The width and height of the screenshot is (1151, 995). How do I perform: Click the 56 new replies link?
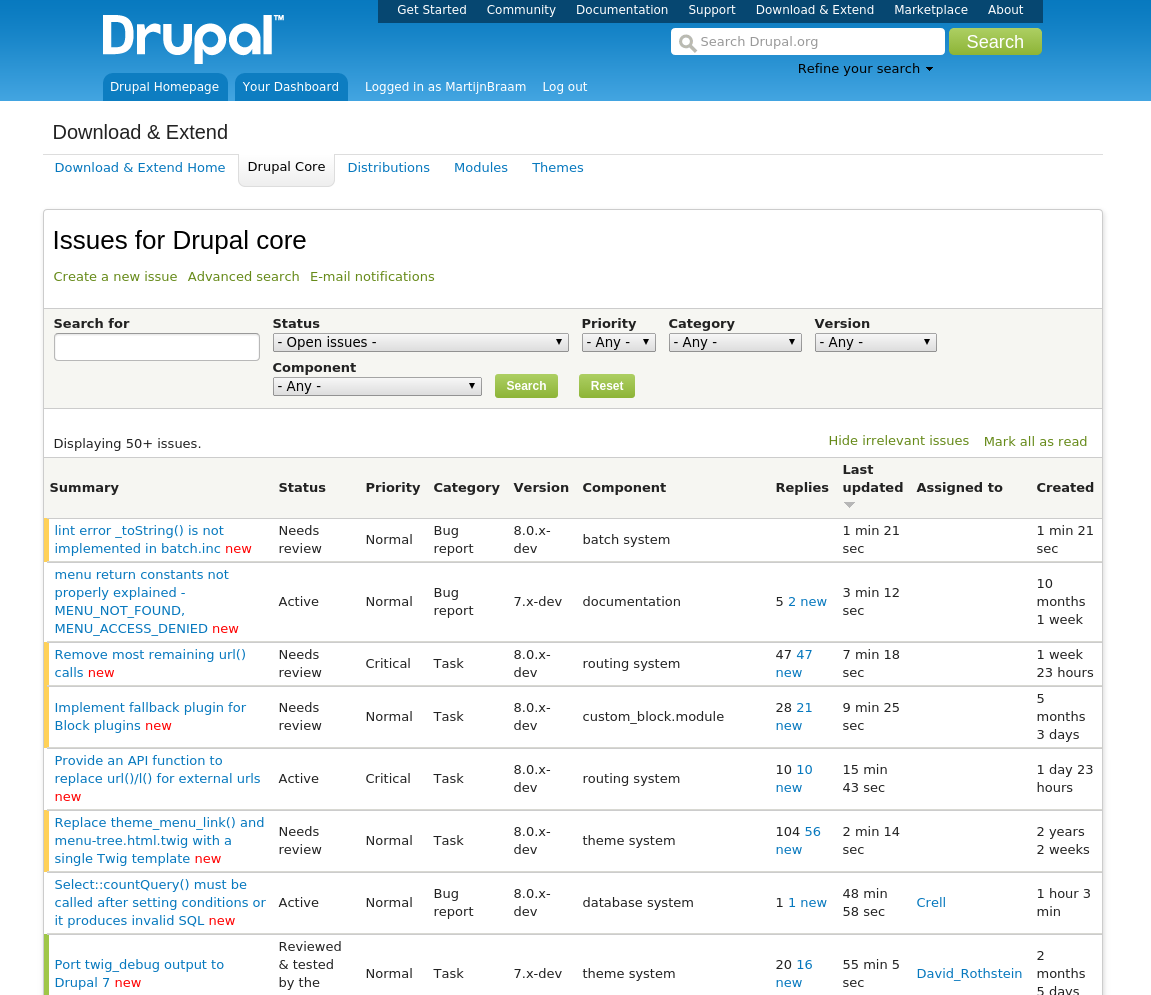pos(798,841)
